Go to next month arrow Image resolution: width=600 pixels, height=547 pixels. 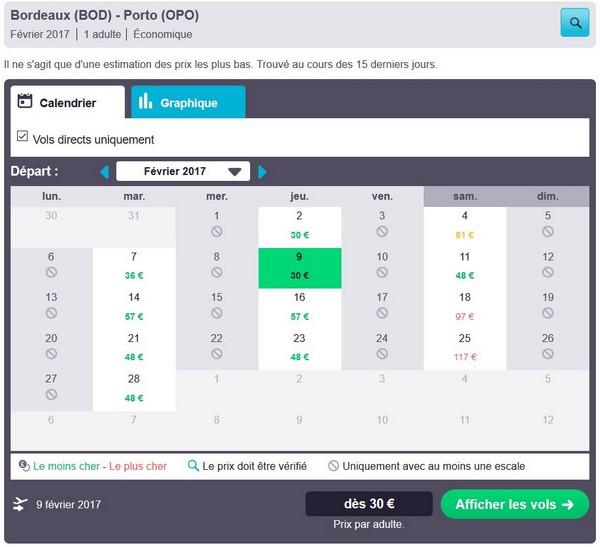point(263,172)
